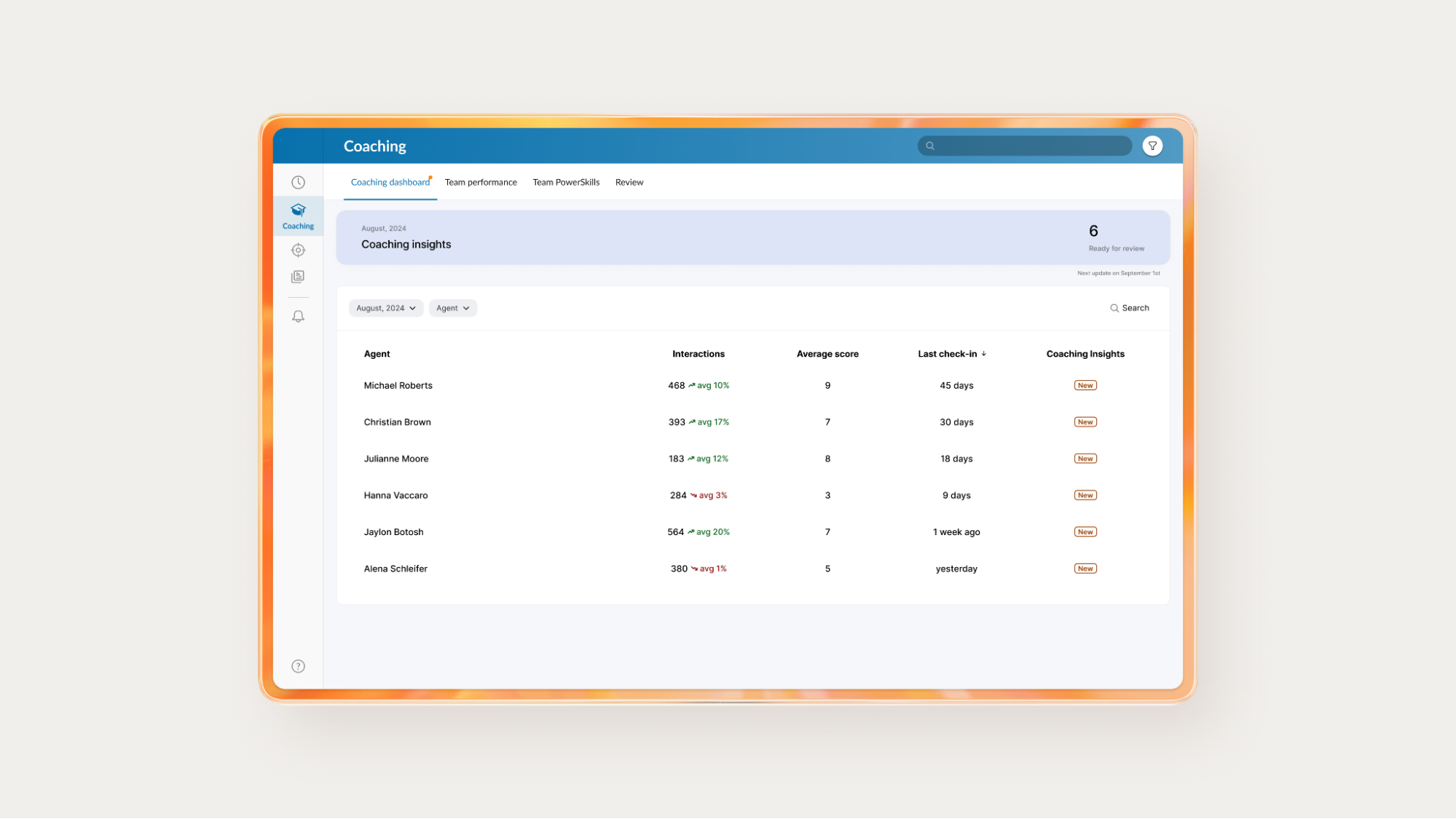Open the Review tab
Viewport: 1456px width, 819px height.
point(629,182)
